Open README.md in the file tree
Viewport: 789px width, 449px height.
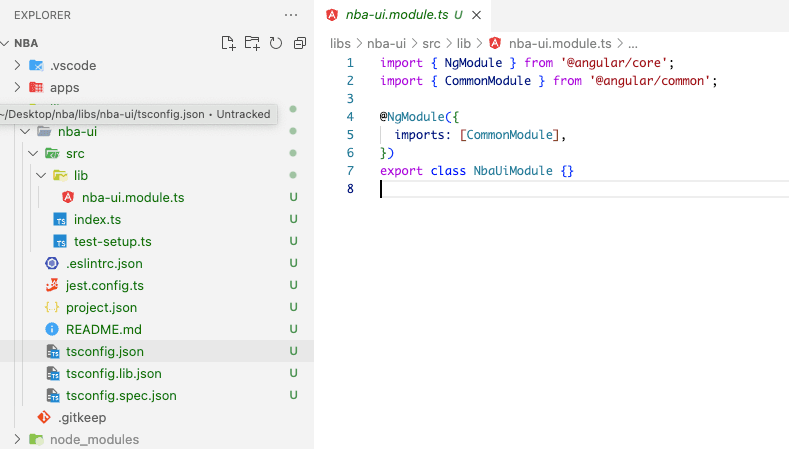[x=103, y=330]
